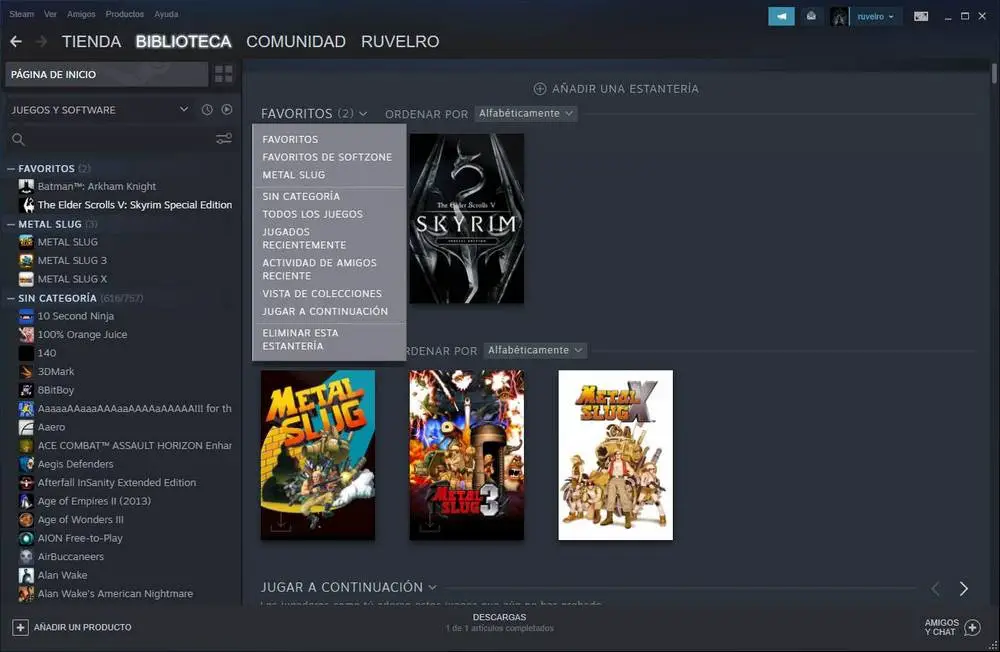The width and height of the screenshot is (1000, 652).
Task: Collapse the FAVORITOS sidebar category
Action: coord(11,168)
